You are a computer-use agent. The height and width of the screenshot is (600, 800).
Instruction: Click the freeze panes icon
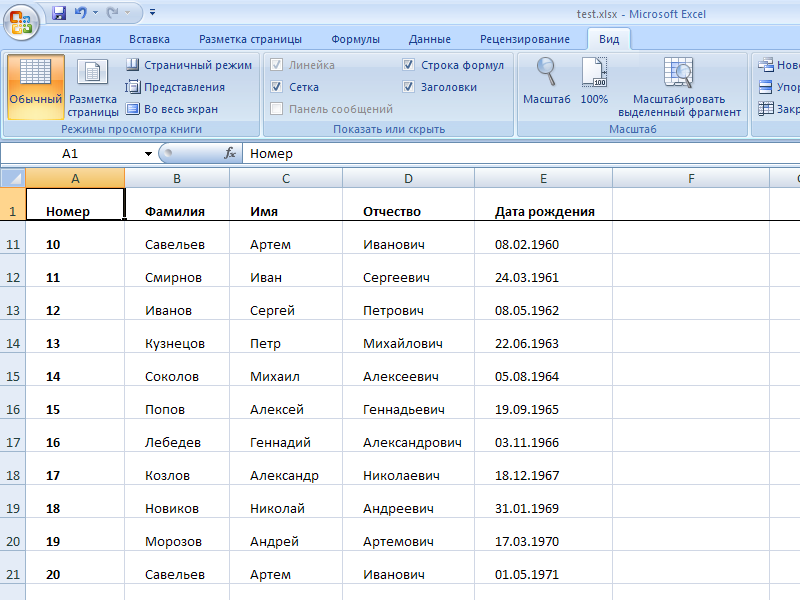(x=766, y=109)
